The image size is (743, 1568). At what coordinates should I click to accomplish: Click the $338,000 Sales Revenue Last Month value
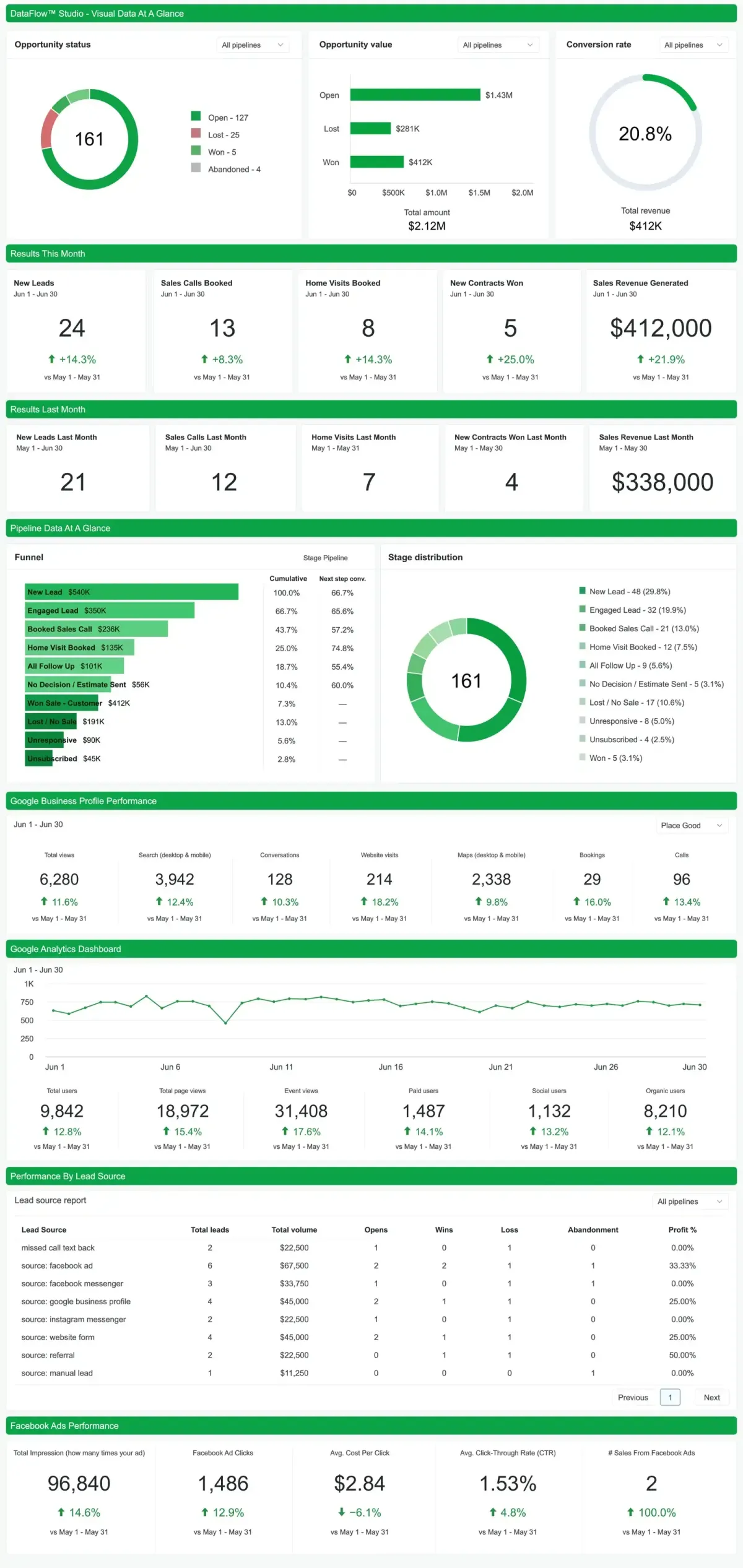[x=663, y=482]
